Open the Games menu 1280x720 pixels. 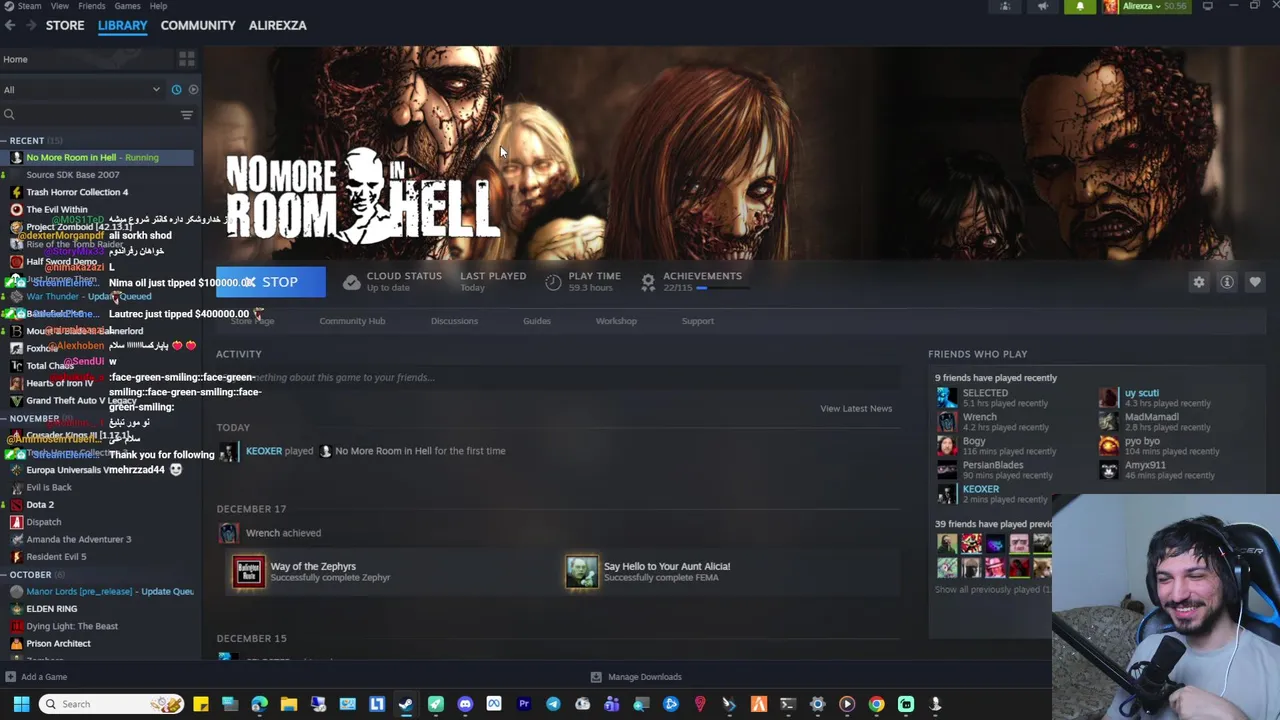click(x=127, y=6)
